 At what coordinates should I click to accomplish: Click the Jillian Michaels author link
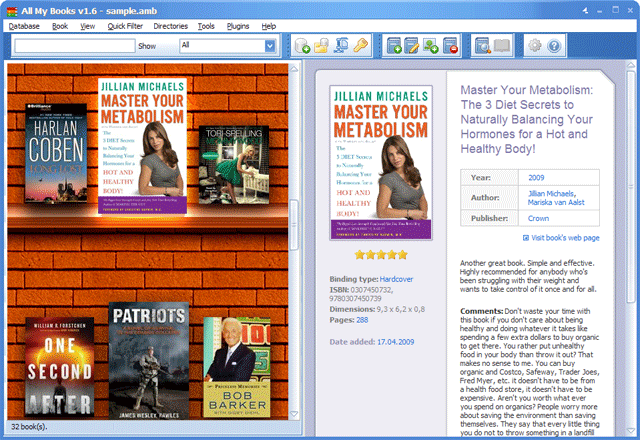click(x=553, y=192)
